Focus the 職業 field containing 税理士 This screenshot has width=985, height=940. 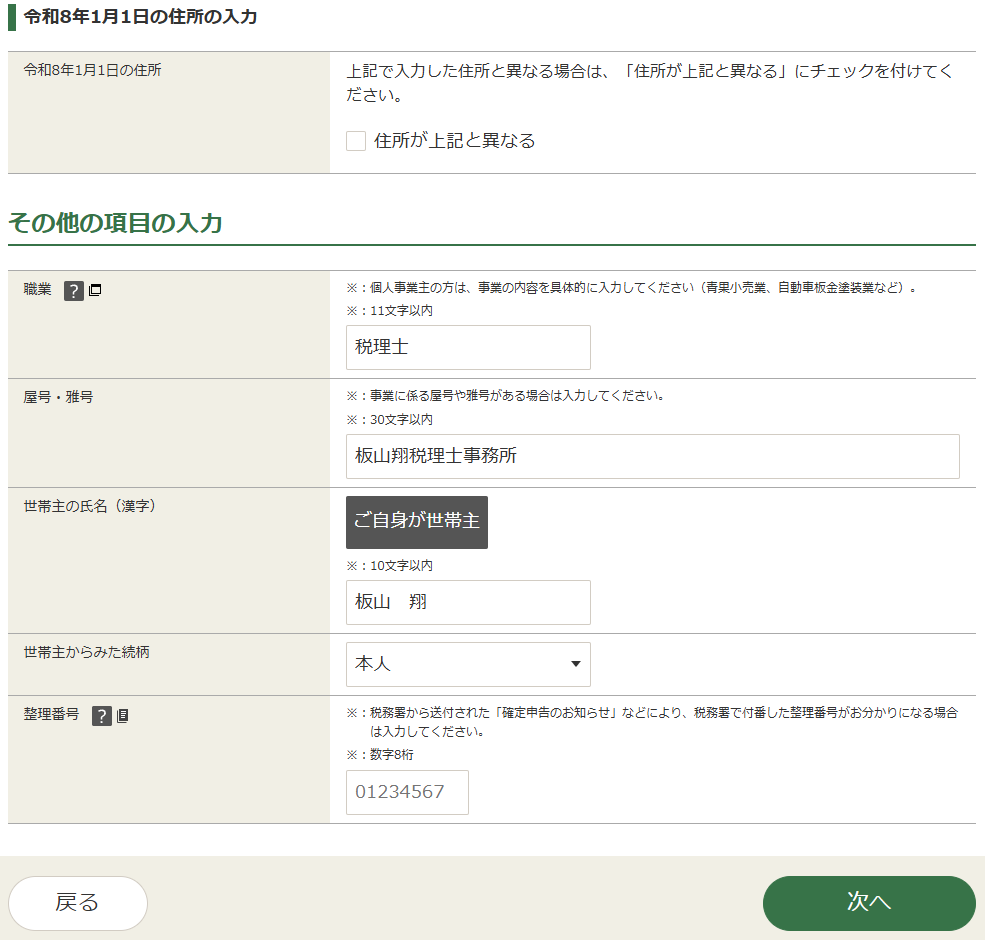click(468, 347)
